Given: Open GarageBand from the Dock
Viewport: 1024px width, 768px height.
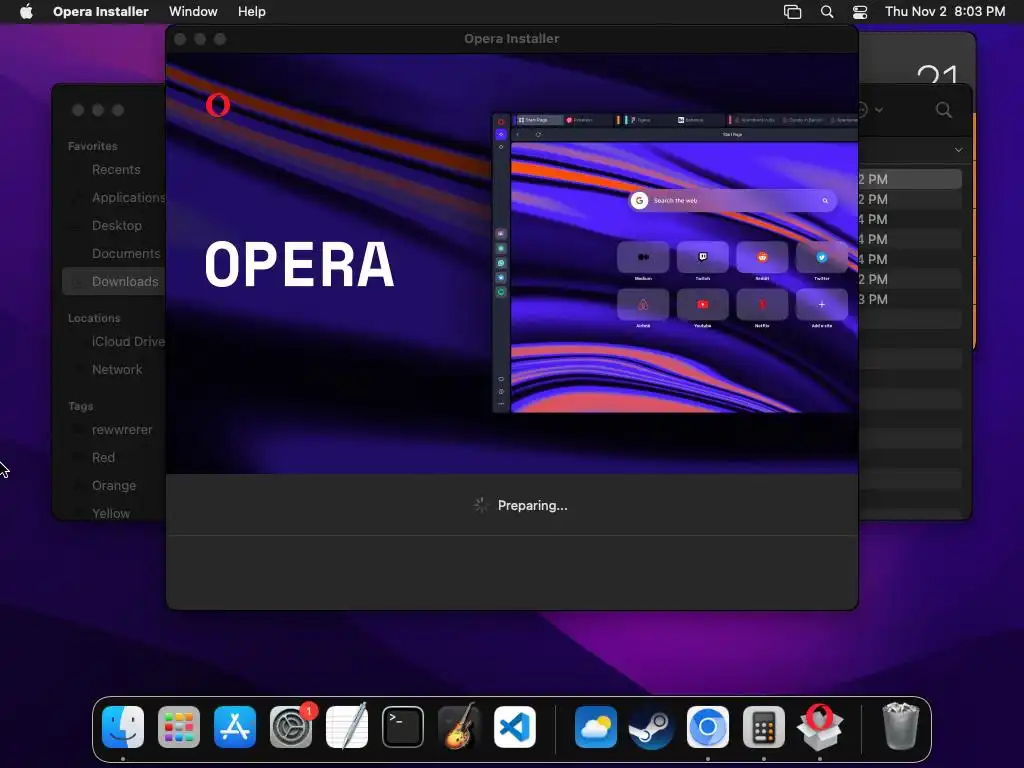Looking at the screenshot, I should 459,727.
